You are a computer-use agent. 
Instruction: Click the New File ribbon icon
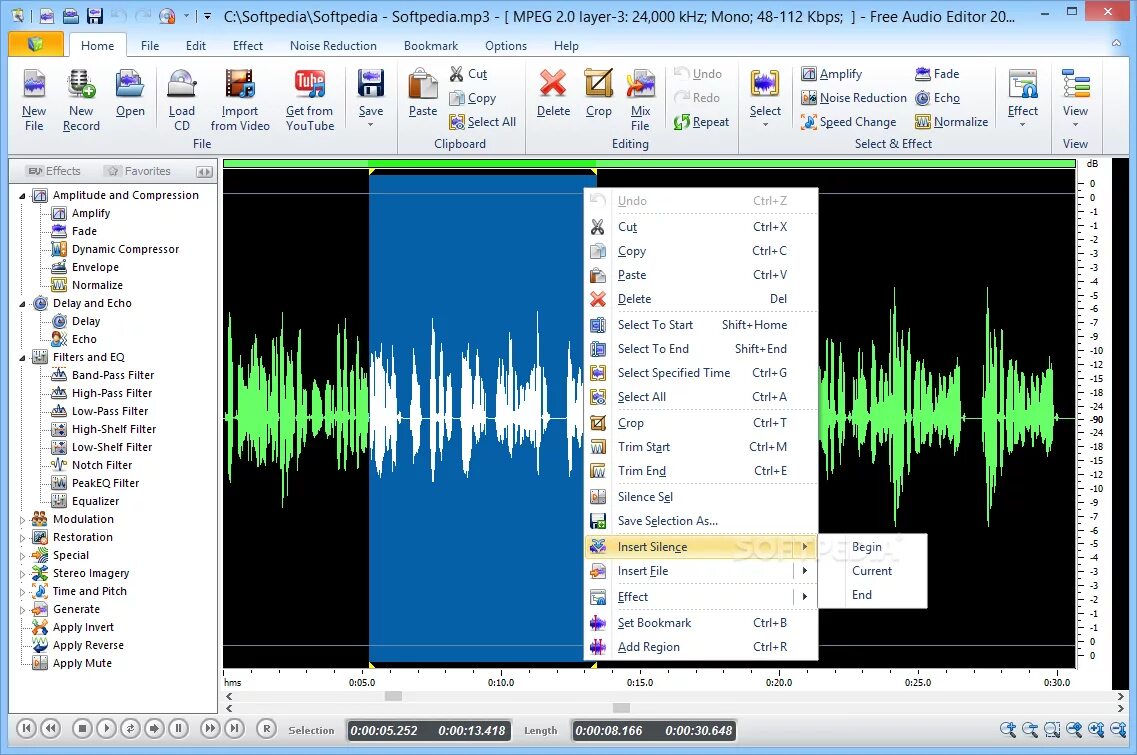click(x=33, y=100)
